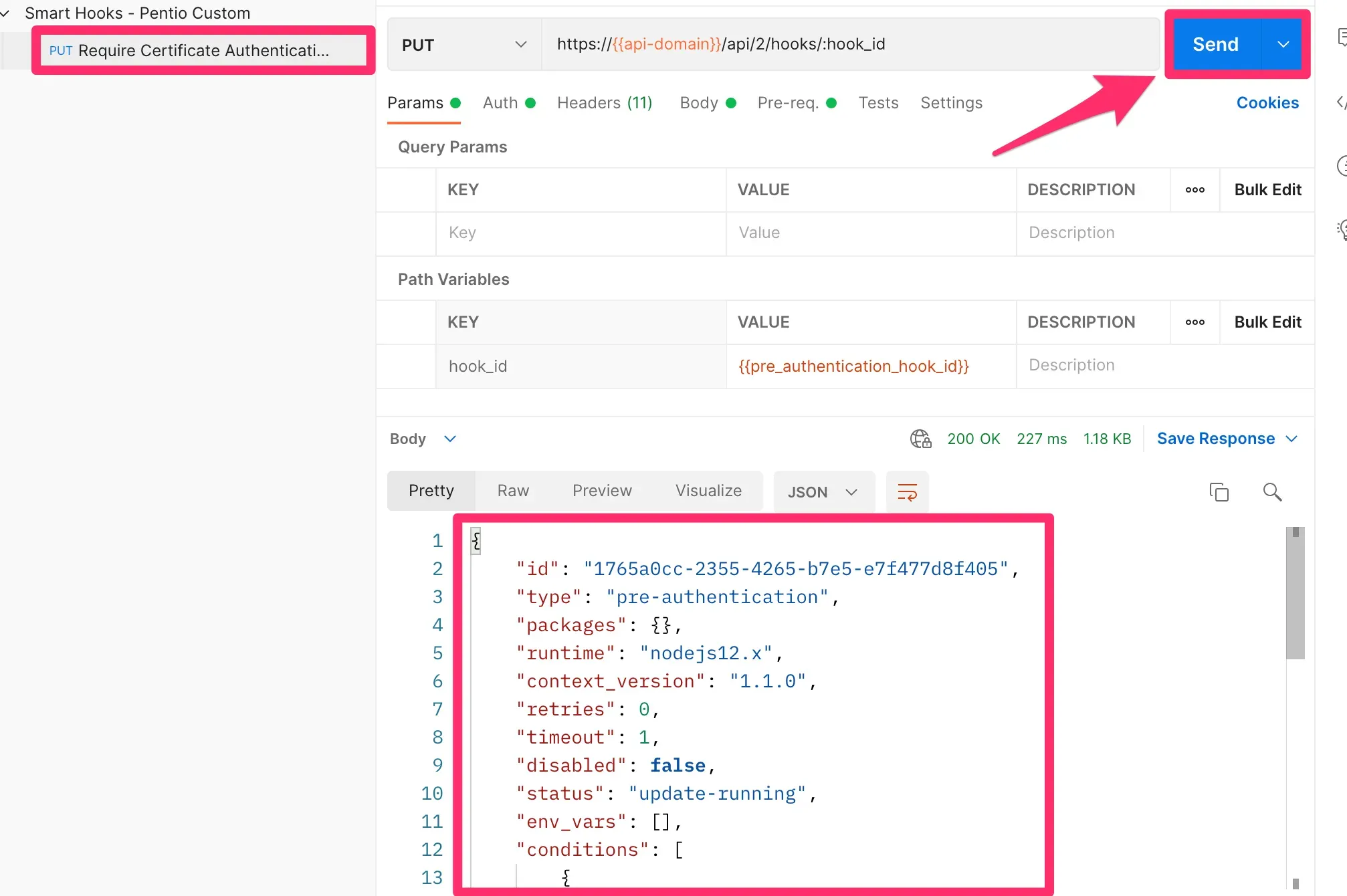Click the Send button
The height and width of the screenshot is (896, 1347).
(x=1215, y=44)
